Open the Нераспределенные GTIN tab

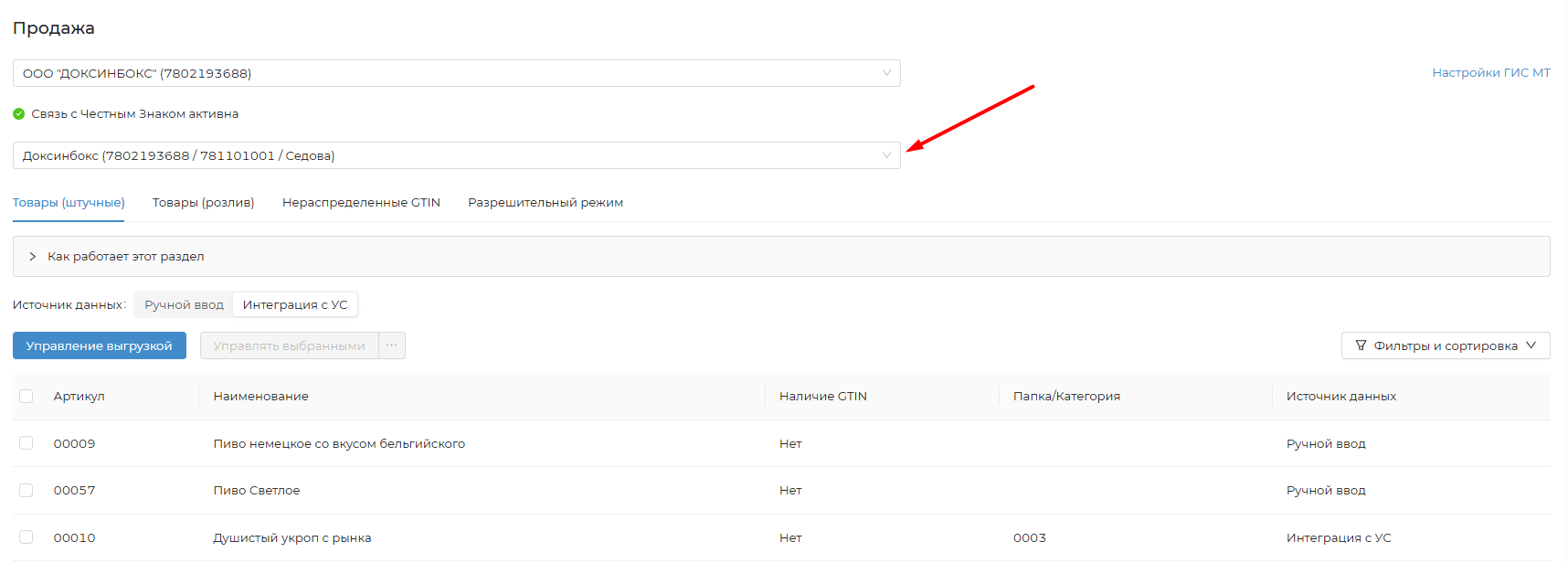(361, 203)
